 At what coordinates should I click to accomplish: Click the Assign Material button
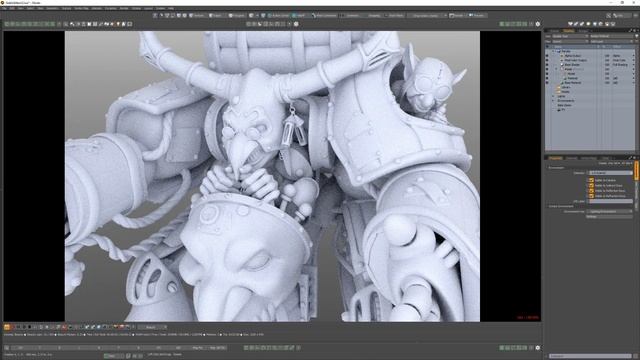point(611,36)
